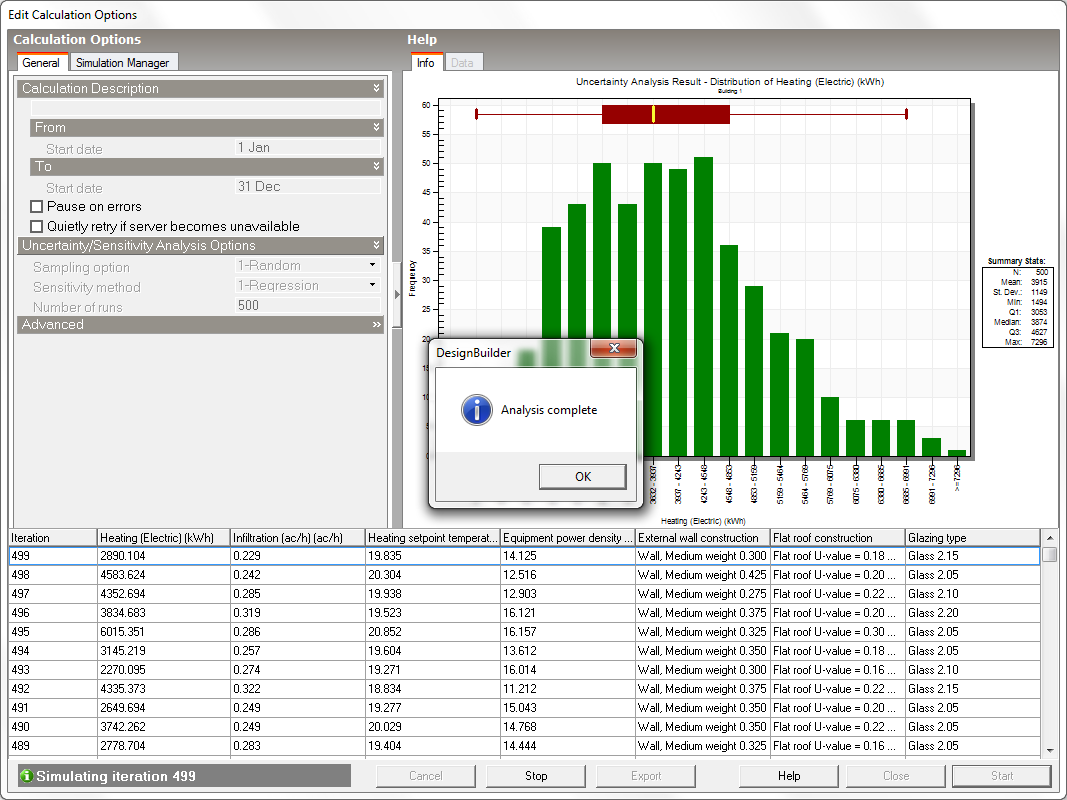Click the Help button in the bottom bar
The height and width of the screenshot is (800, 1067).
coord(788,776)
